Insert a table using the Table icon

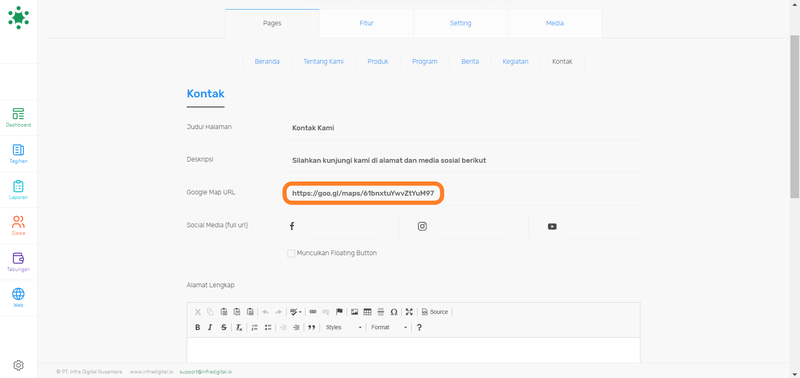(x=367, y=312)
